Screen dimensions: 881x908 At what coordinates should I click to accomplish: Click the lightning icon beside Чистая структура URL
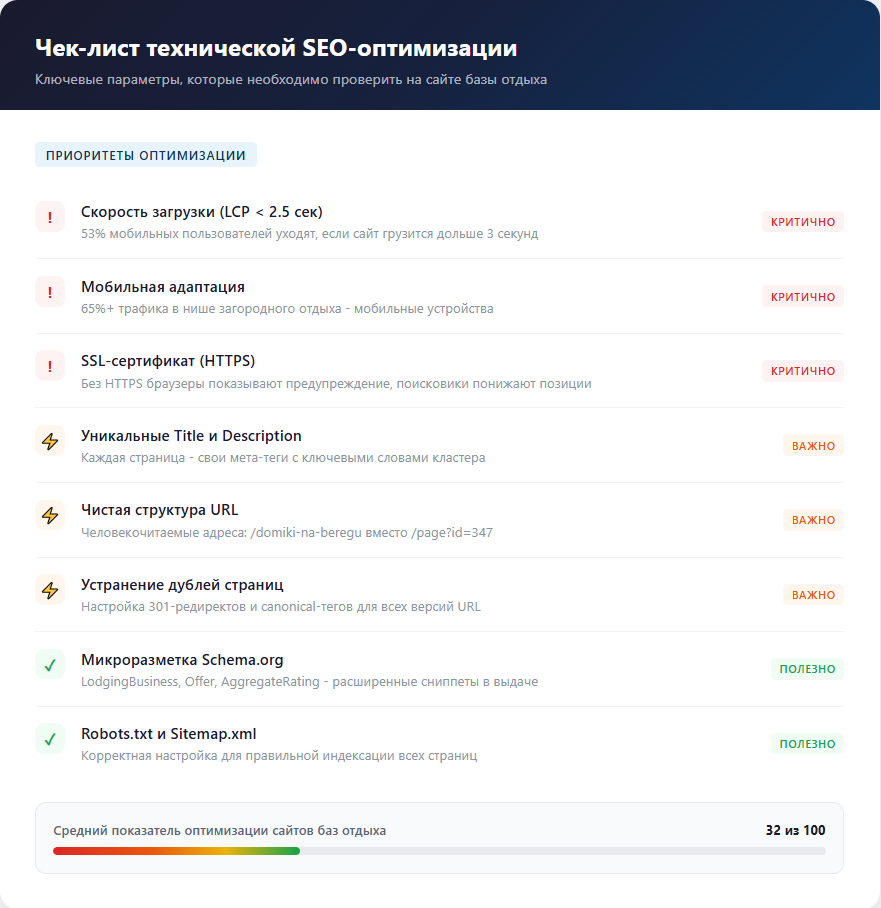click(x=50, y=516)
